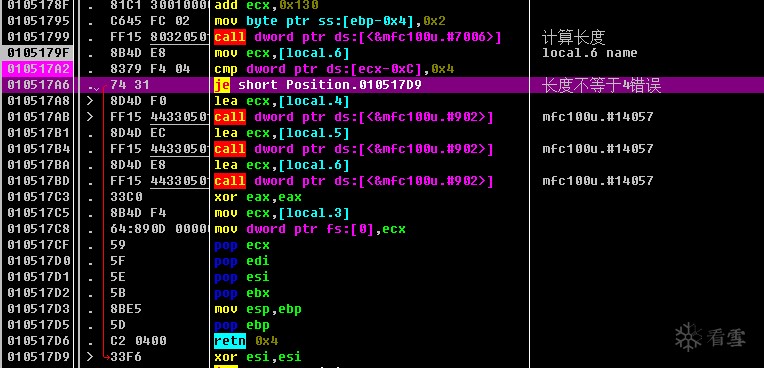This screenshot has width=764, height=368.
Task: Select address 010517D9
Action: click(x=38, y=357)
